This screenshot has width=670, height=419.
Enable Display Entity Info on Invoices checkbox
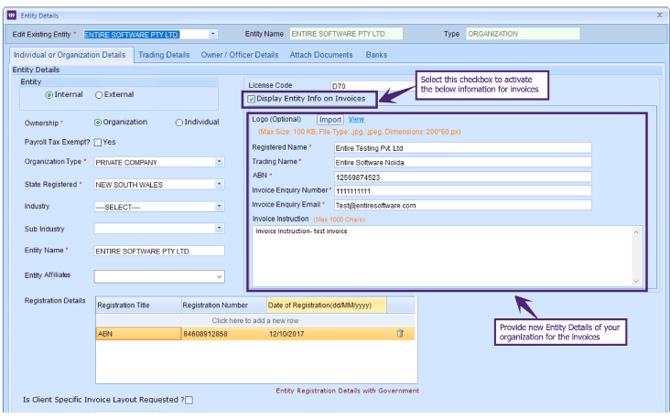click(x=251, y=98)
